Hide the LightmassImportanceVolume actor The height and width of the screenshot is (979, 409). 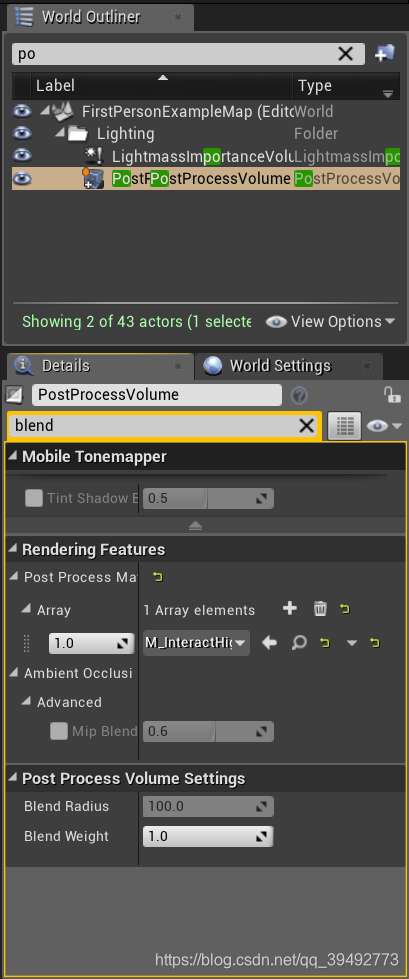point(22,155)
